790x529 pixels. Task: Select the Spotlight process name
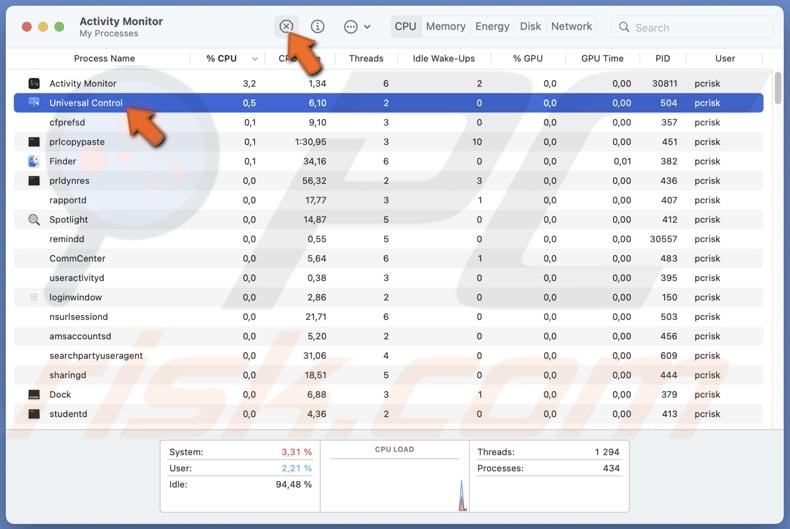[69, 220]
